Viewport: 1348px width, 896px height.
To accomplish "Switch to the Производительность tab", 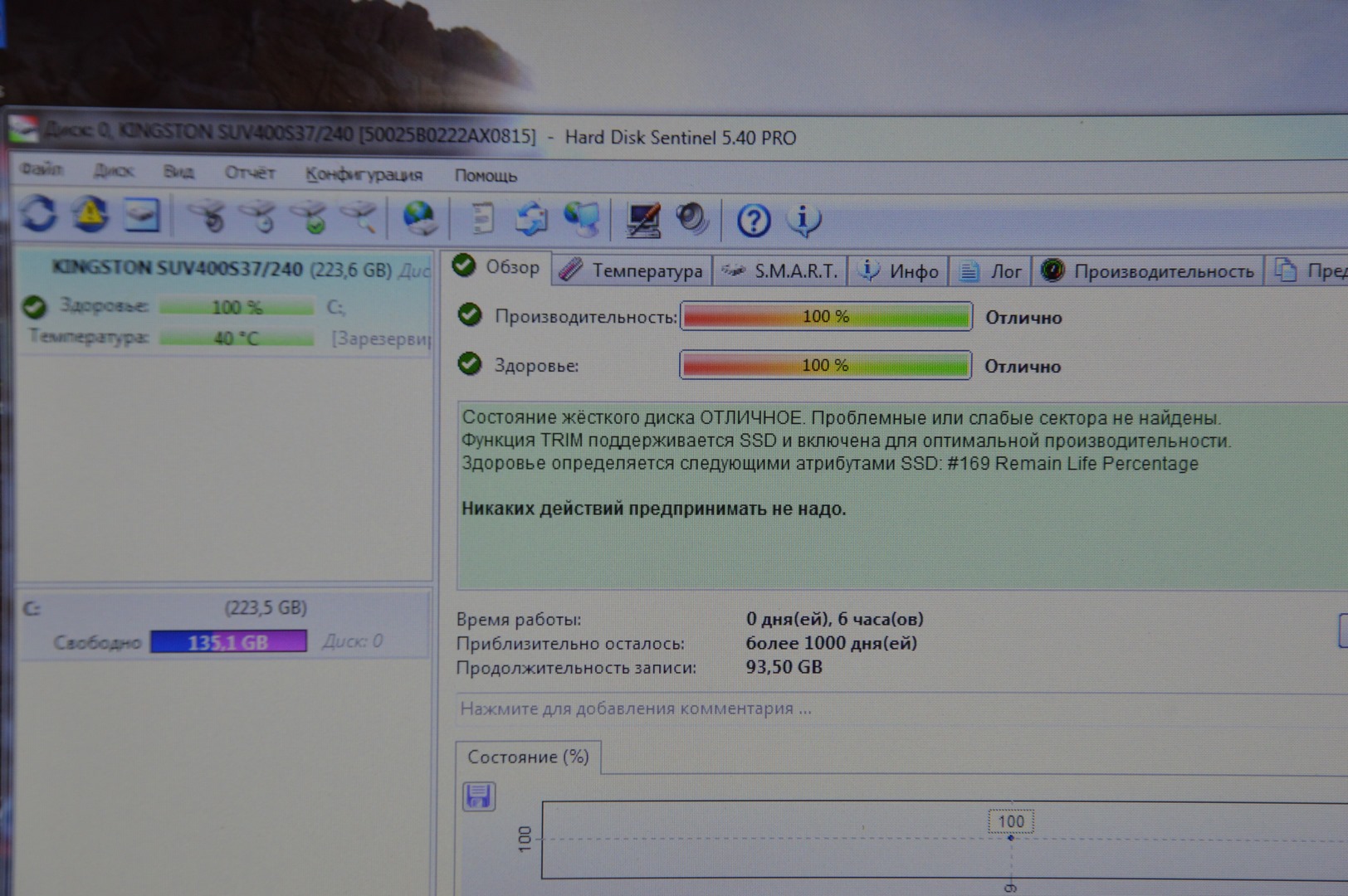I will (1148, 271).
